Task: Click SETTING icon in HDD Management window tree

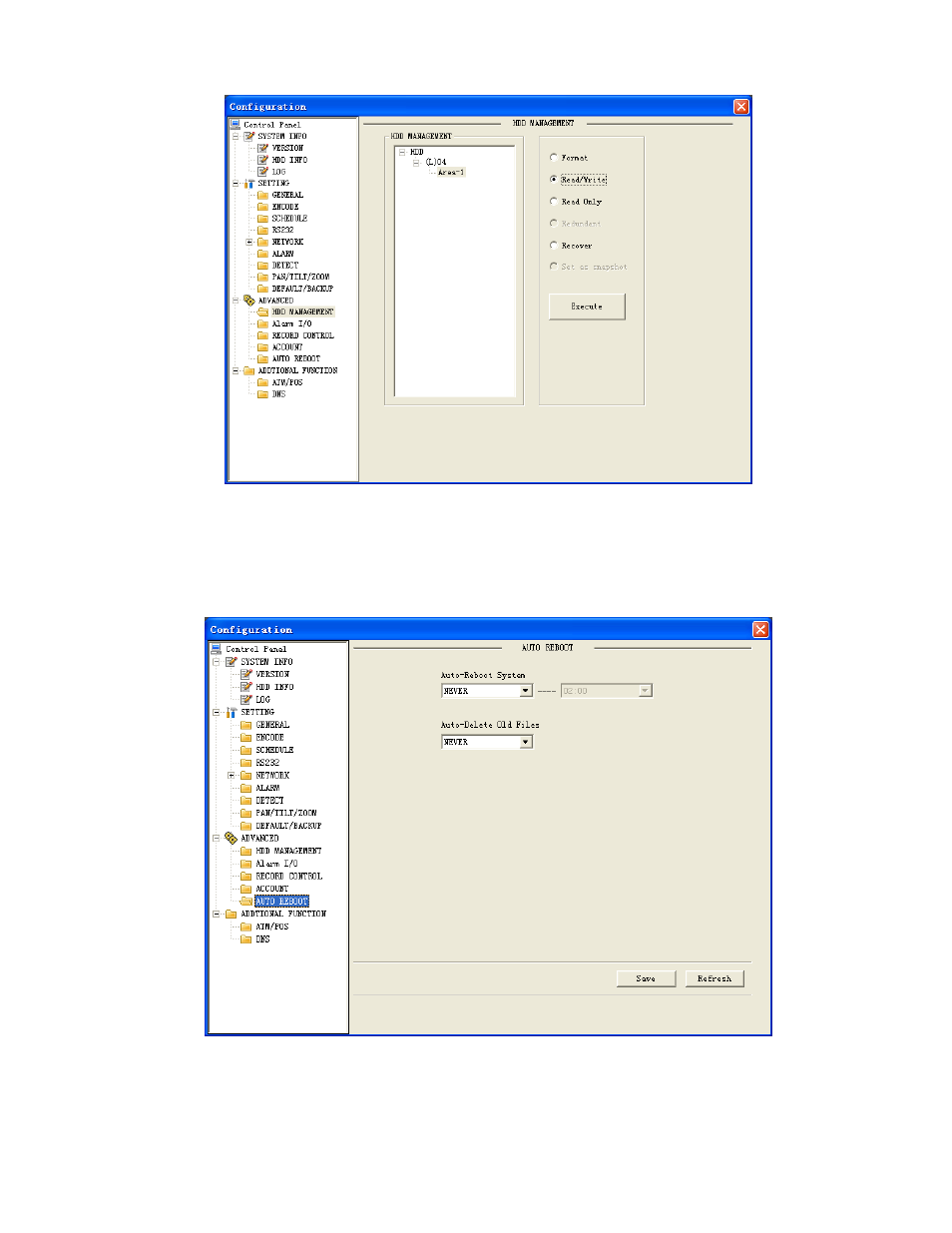Action: pos(249,184)
